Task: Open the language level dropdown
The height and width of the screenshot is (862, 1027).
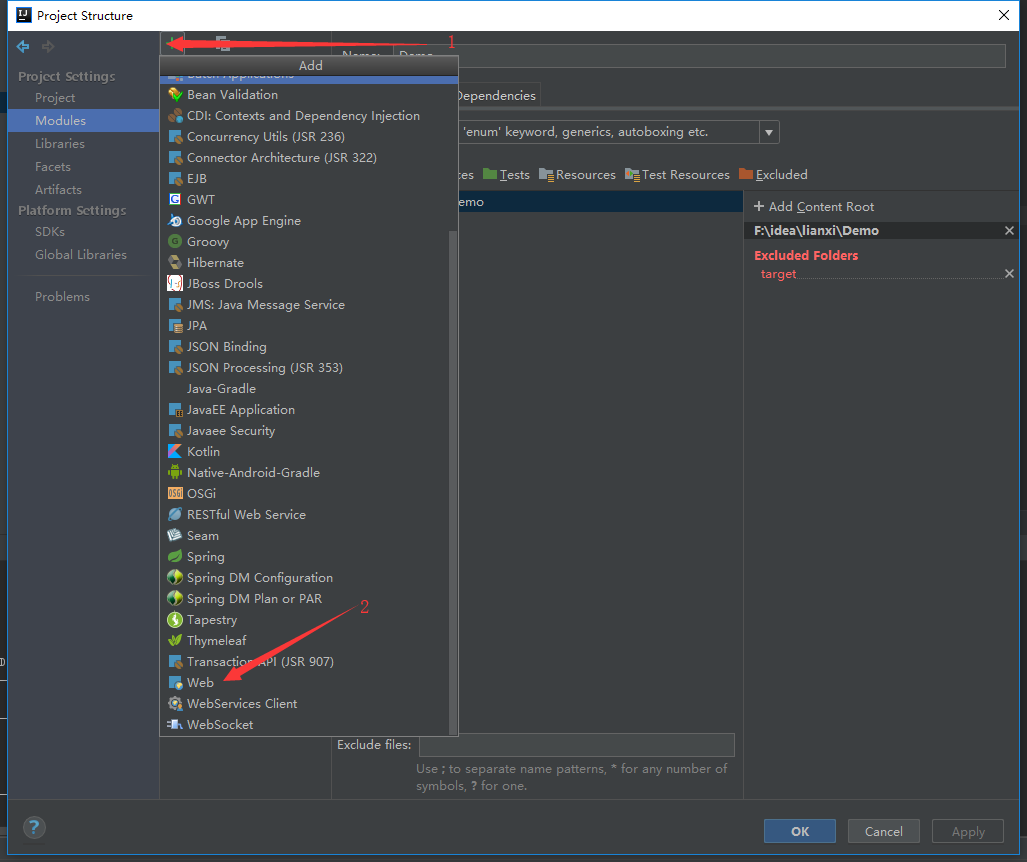Action: pyautogui.click(x=769, y=132)
